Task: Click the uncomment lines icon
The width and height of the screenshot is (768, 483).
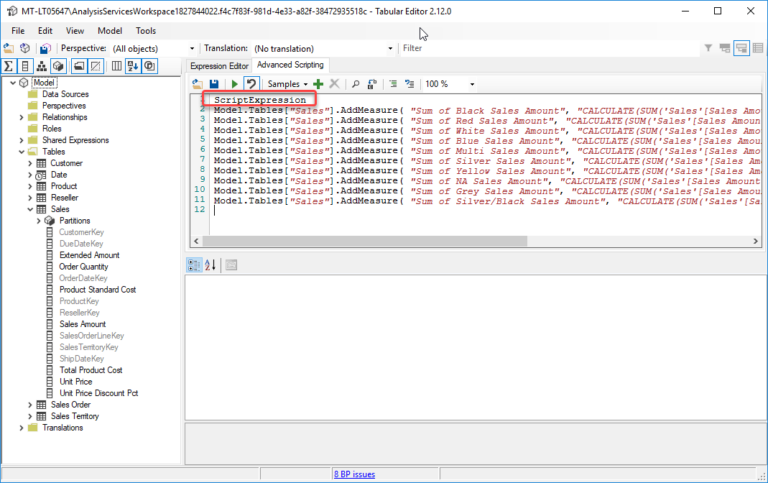Action: click(x=409, y=84)
